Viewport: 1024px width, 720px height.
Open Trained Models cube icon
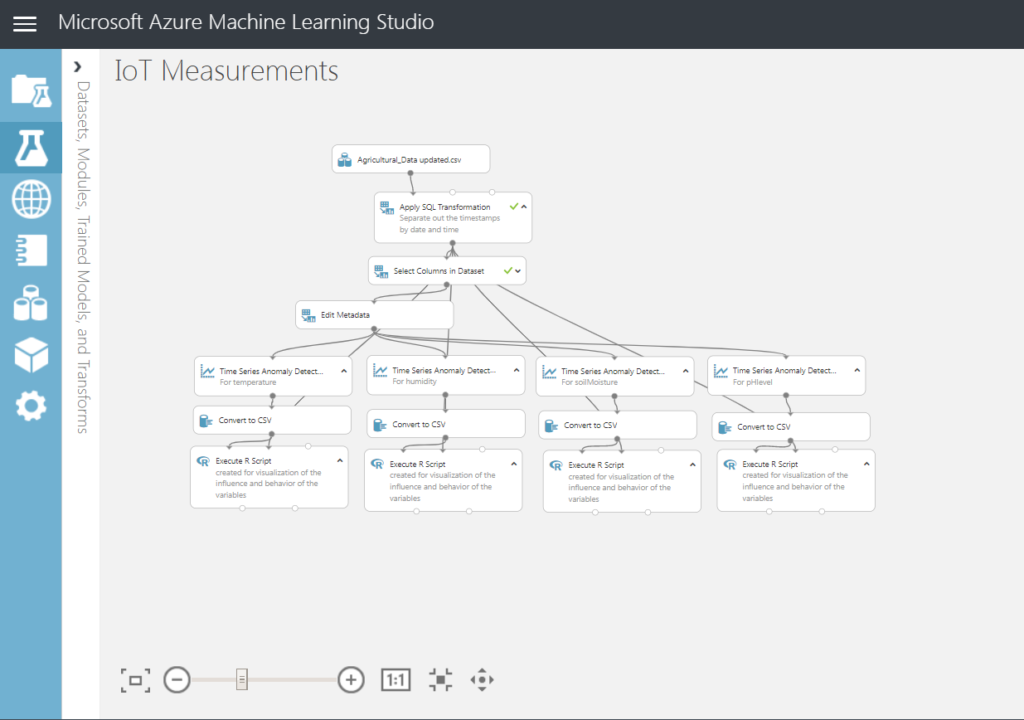pyautogui.click(x=30, y=354)
